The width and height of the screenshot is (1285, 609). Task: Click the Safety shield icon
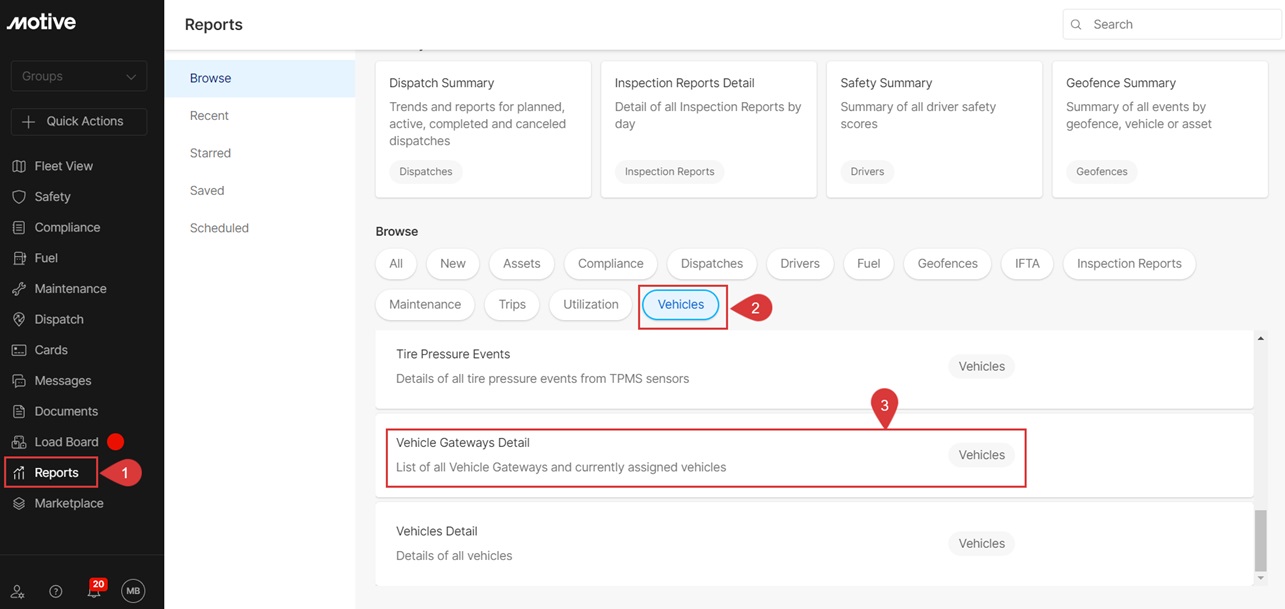click(x=18, y=197)
